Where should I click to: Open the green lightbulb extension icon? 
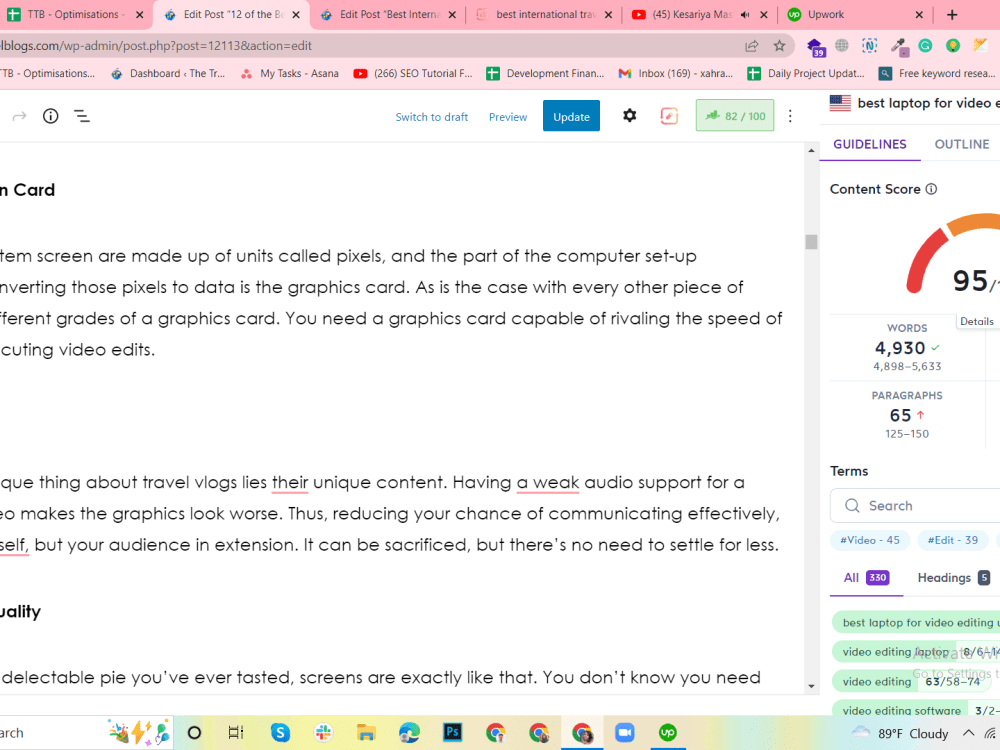[x=953, y=45]
